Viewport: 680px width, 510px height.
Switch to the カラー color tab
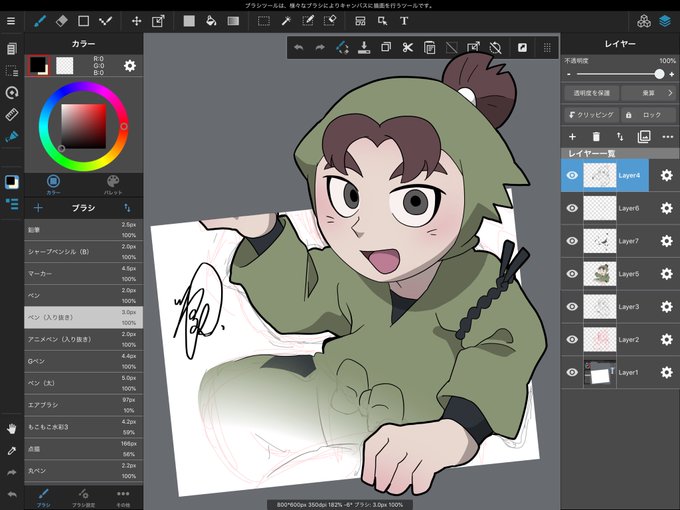coord(53,185)
